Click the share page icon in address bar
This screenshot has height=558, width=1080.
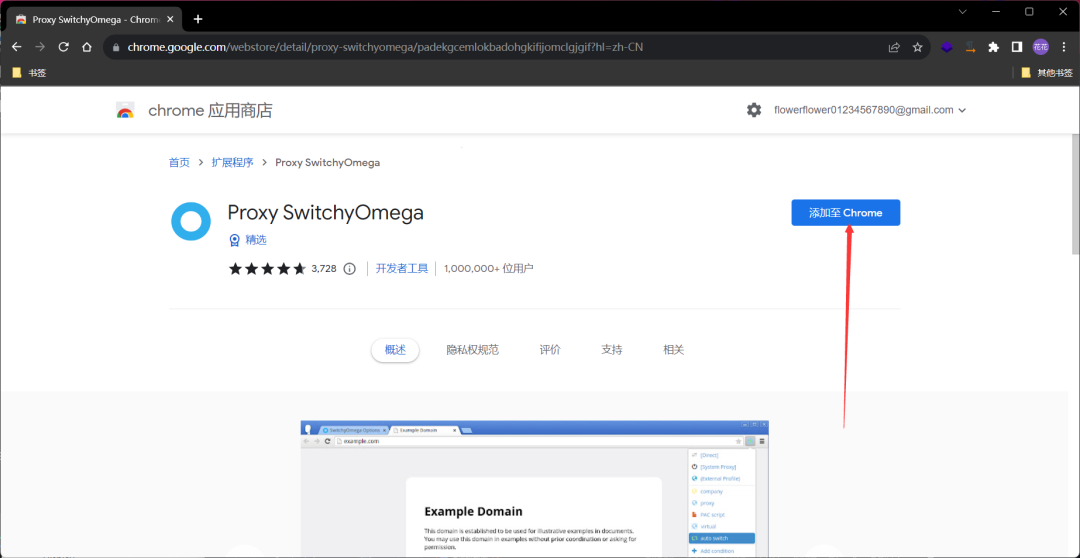[x=894, y=47]
